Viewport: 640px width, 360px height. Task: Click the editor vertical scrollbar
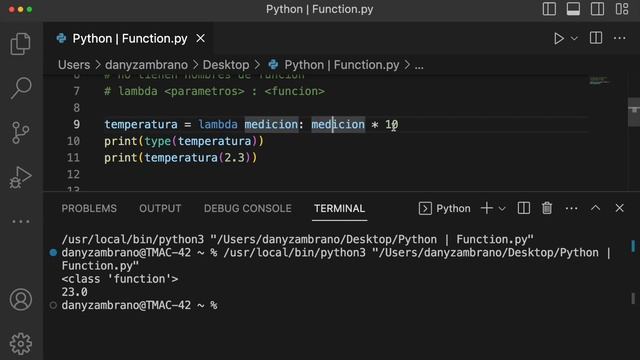point(633,112)
